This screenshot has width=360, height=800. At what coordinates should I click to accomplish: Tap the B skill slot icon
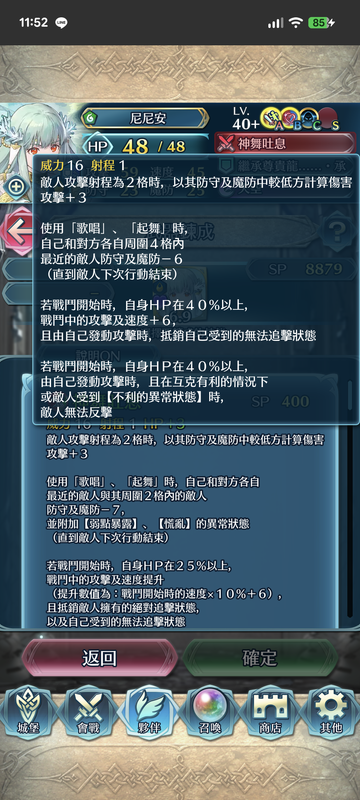(x=289, y=120)
